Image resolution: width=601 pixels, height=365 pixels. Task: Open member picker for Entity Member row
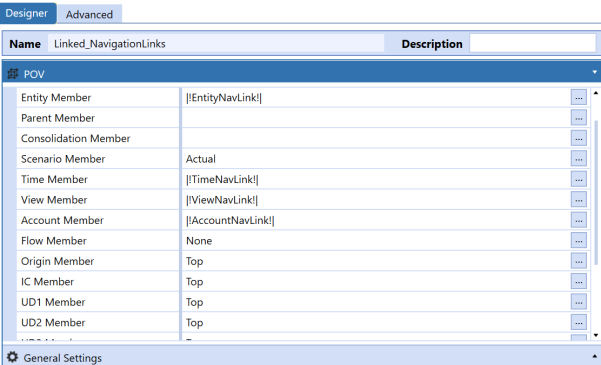click(578, 97)
